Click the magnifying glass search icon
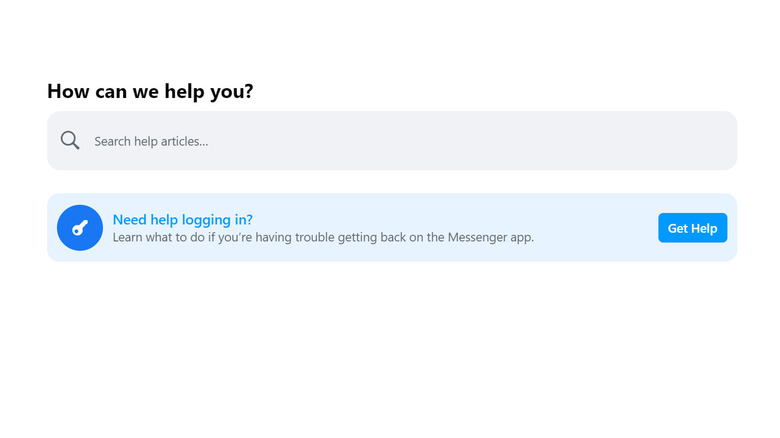 [70, 141]
